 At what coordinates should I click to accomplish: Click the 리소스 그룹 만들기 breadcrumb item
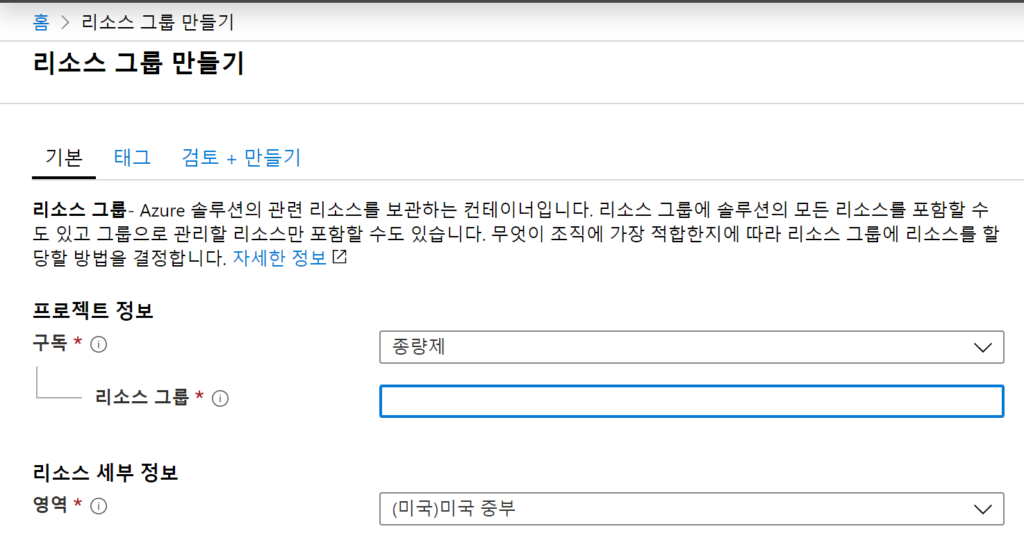point(158,21)
